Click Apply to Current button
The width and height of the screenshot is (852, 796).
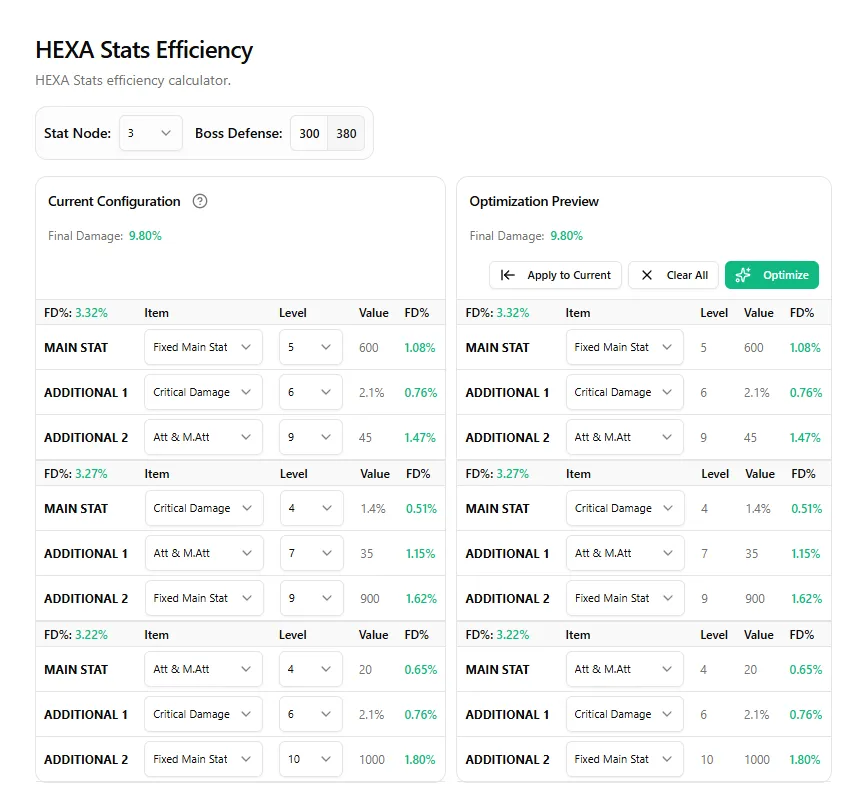555,275
